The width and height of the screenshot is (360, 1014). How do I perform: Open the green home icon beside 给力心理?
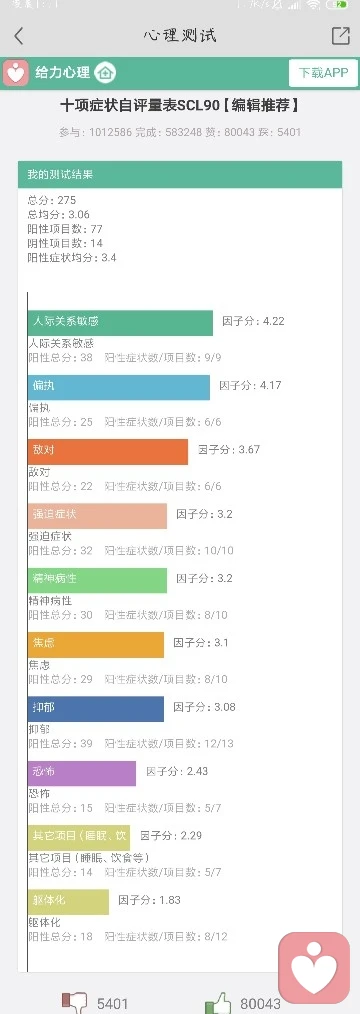(105, 72)
